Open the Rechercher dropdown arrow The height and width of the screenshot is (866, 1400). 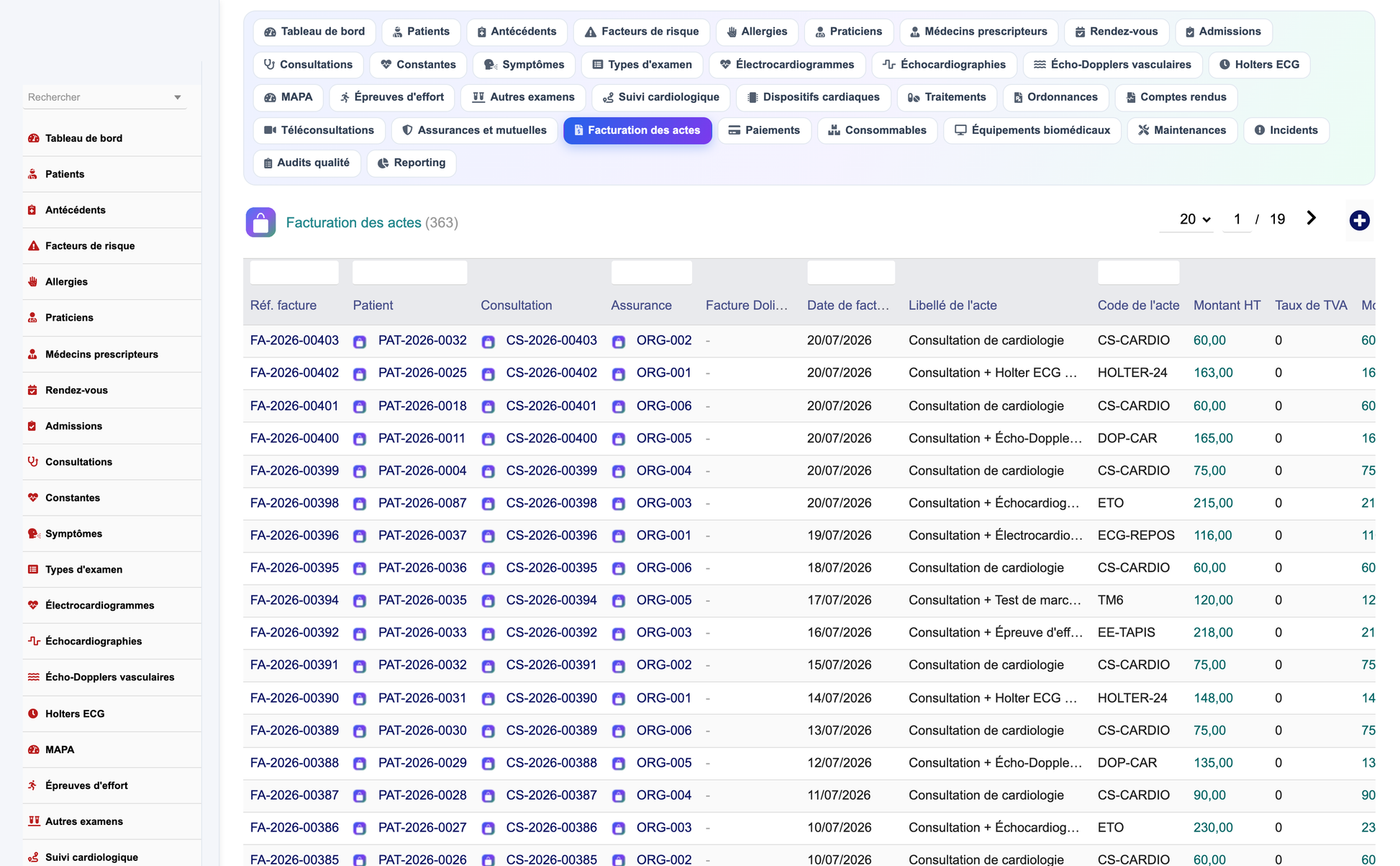point(177,97)
